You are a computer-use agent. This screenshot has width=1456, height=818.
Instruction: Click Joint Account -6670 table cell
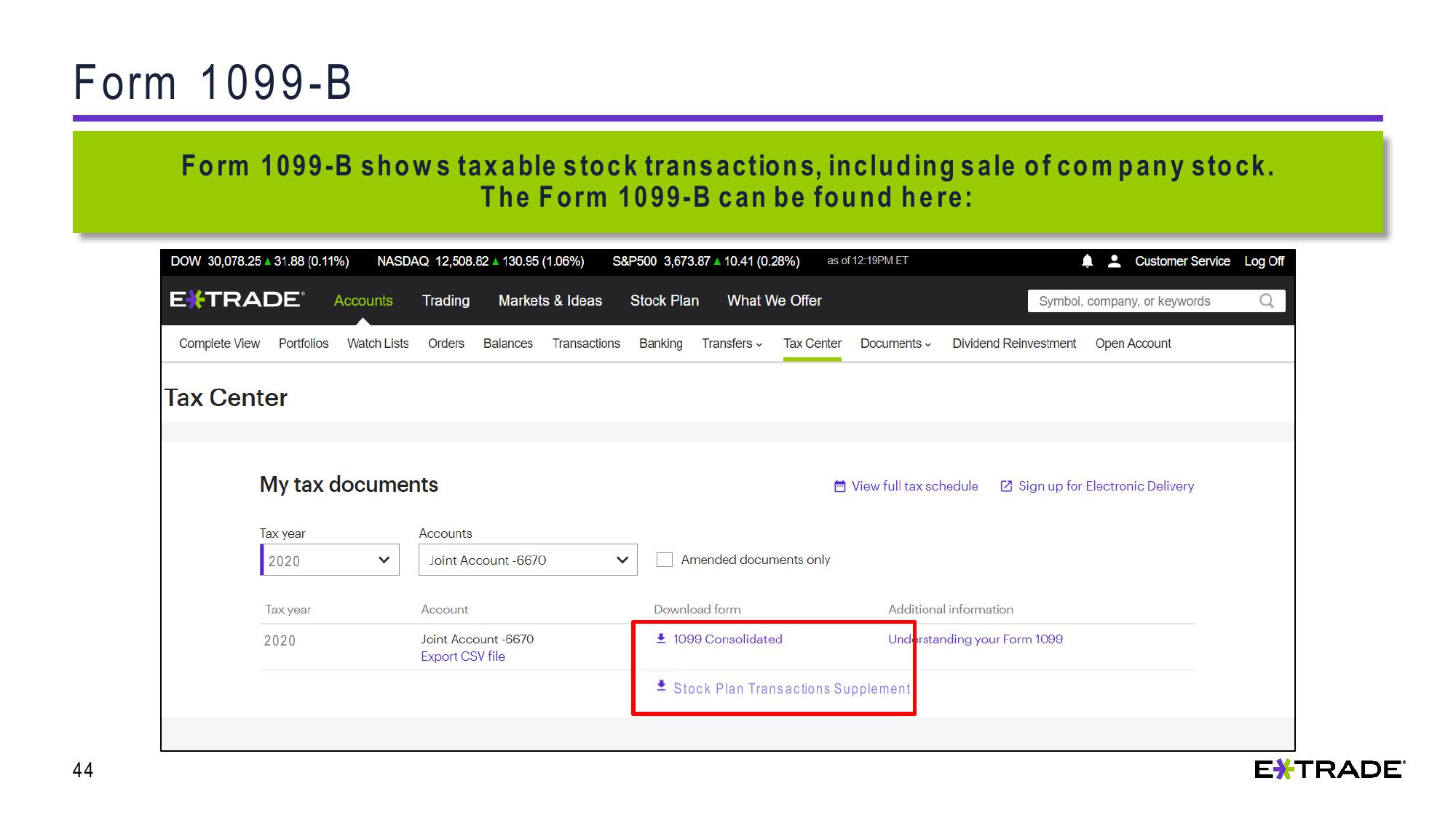[478, 639]
